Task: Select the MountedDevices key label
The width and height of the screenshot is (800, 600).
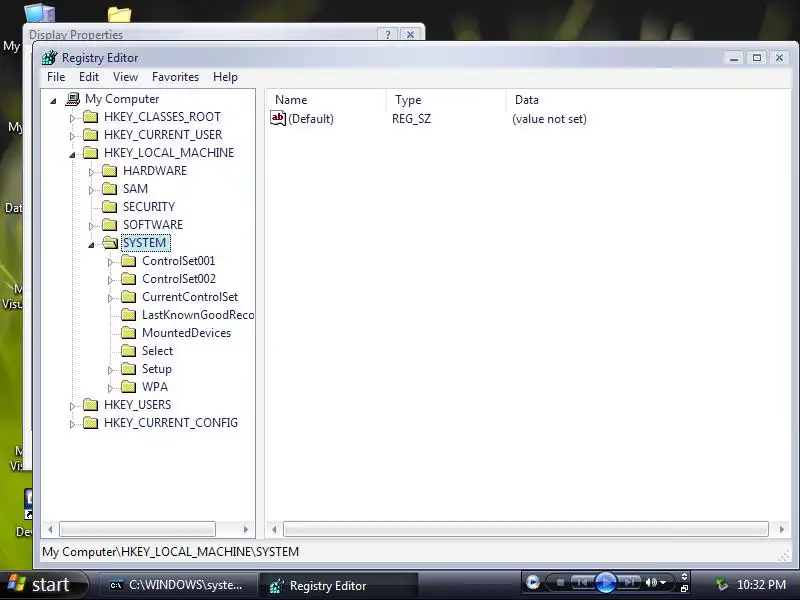Action: click(186, 333)
